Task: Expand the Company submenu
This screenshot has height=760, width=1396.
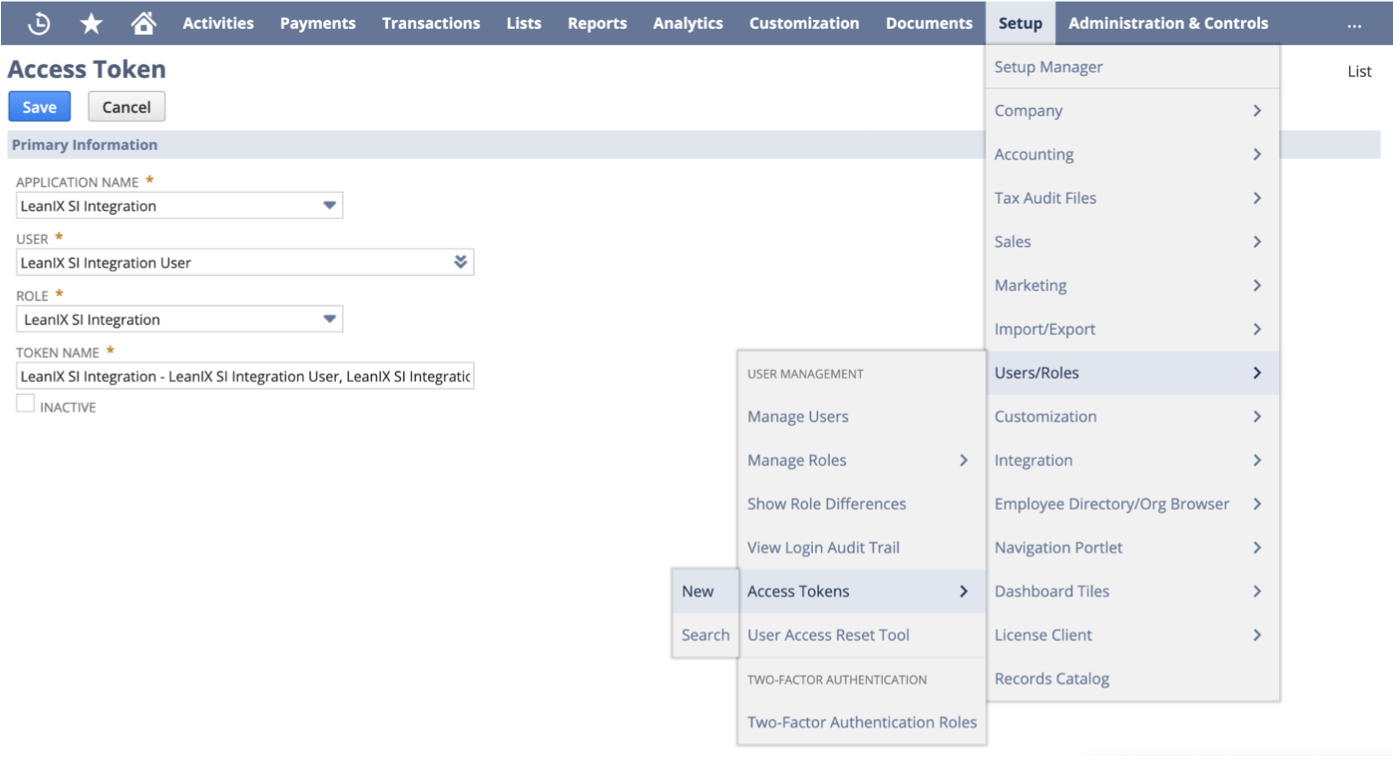Action: tap(1133, 111)
